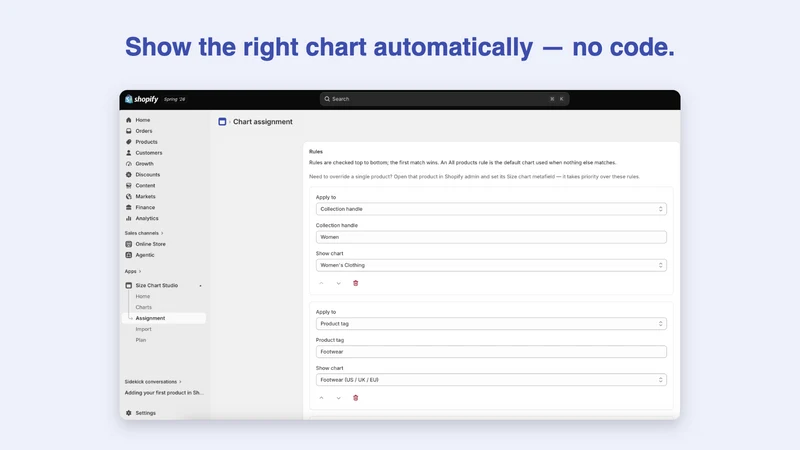The height and width of the screenshot is (450, 800).
Task: Go to Content page
Action: [x=145, y=185]
